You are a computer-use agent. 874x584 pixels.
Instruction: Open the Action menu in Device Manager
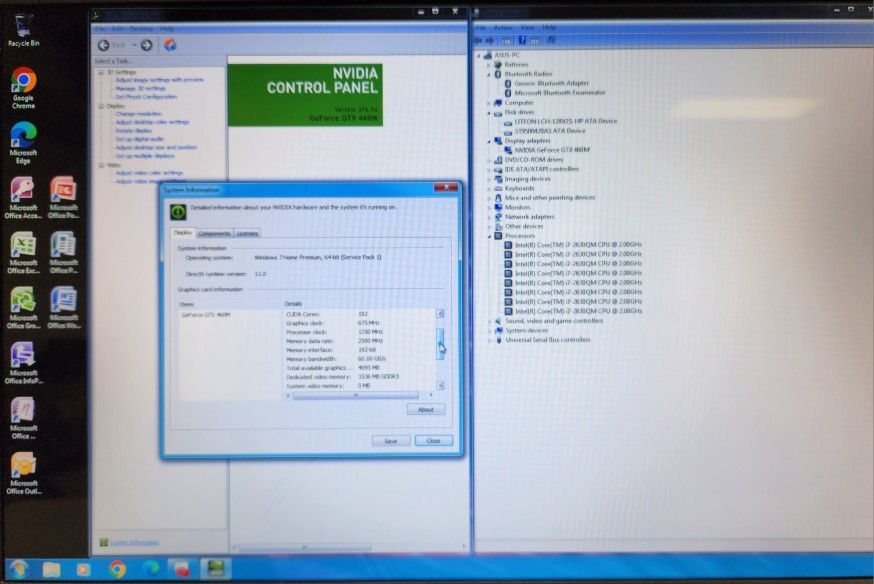point(503,28)
